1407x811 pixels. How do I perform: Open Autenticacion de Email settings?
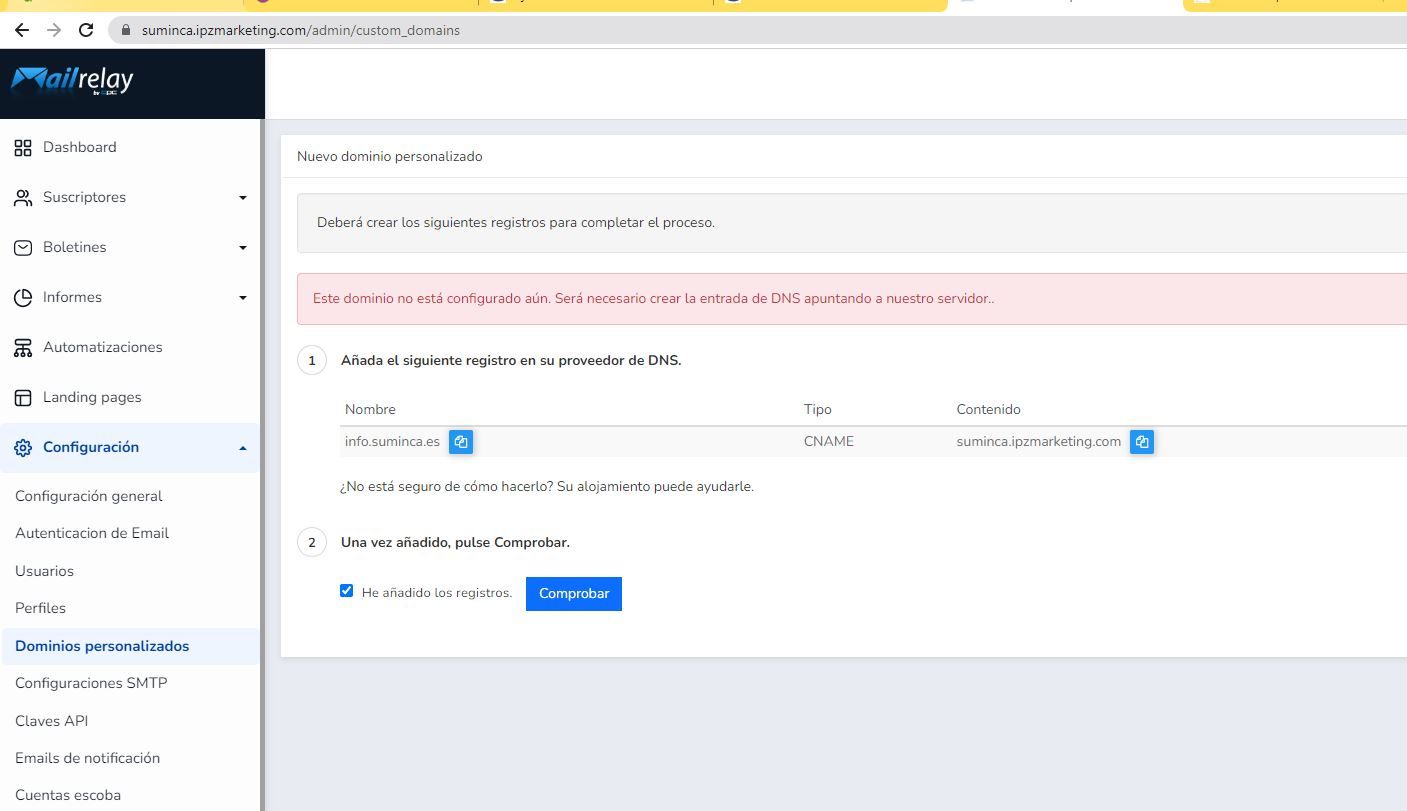coord(92,533)
